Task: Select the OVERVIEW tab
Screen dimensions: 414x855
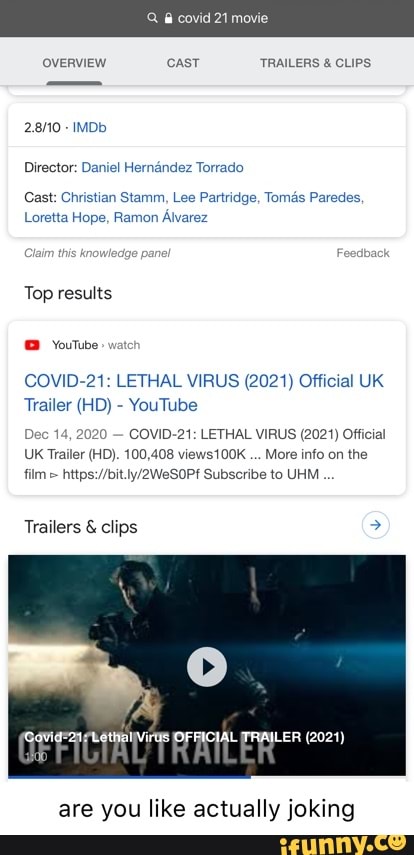Action: (x=74, y=63)
